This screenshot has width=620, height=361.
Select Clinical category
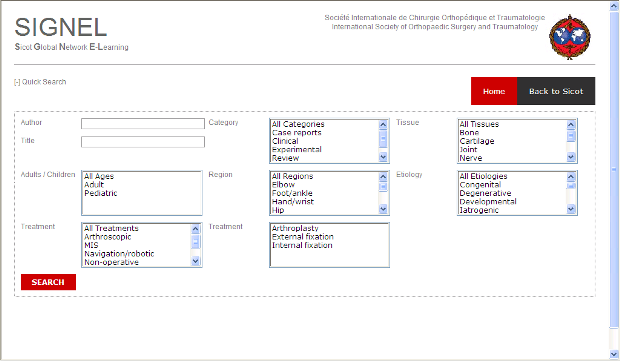tap(285, 141)
